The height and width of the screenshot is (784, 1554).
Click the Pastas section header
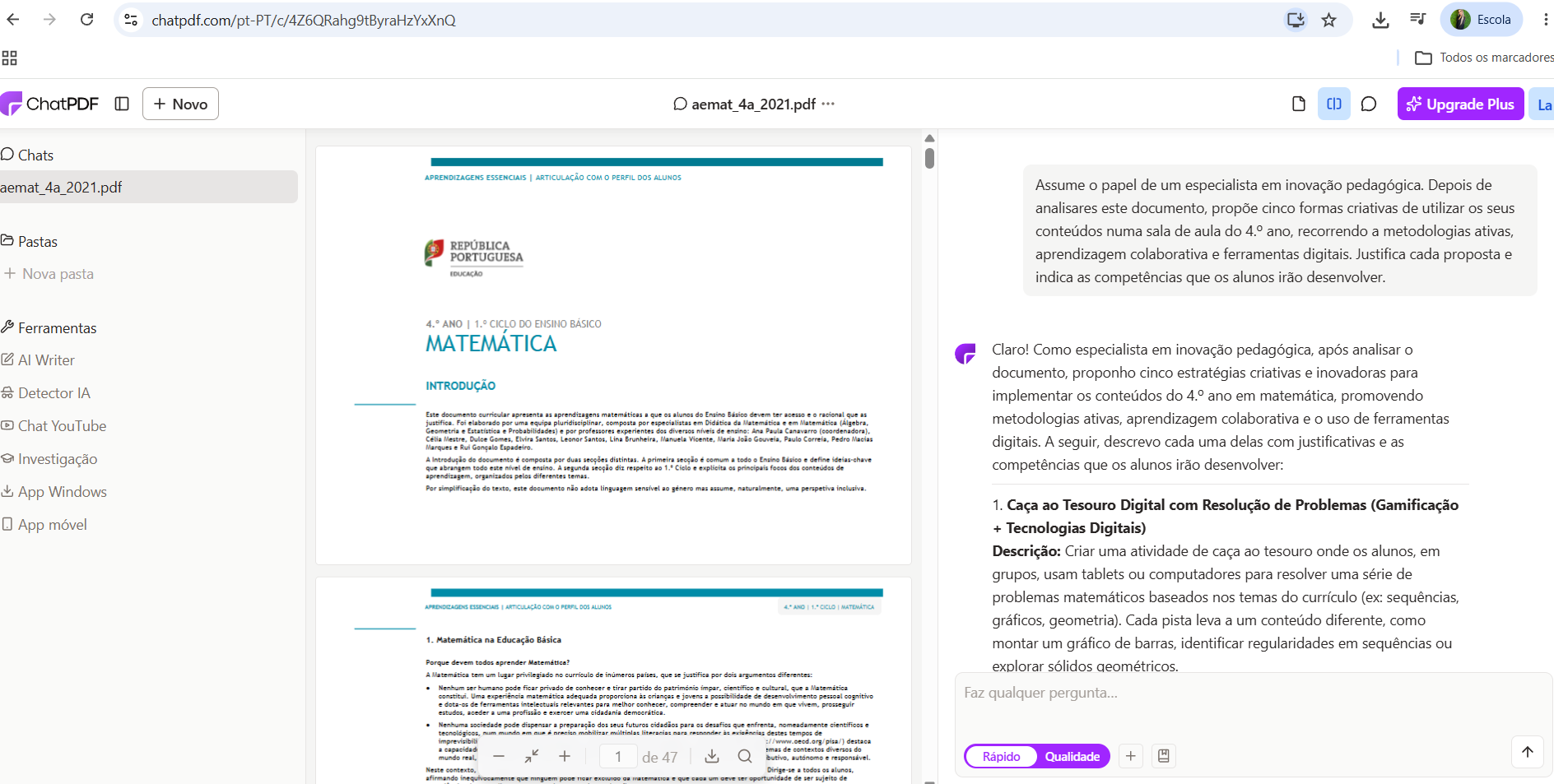tap(30, 241)
